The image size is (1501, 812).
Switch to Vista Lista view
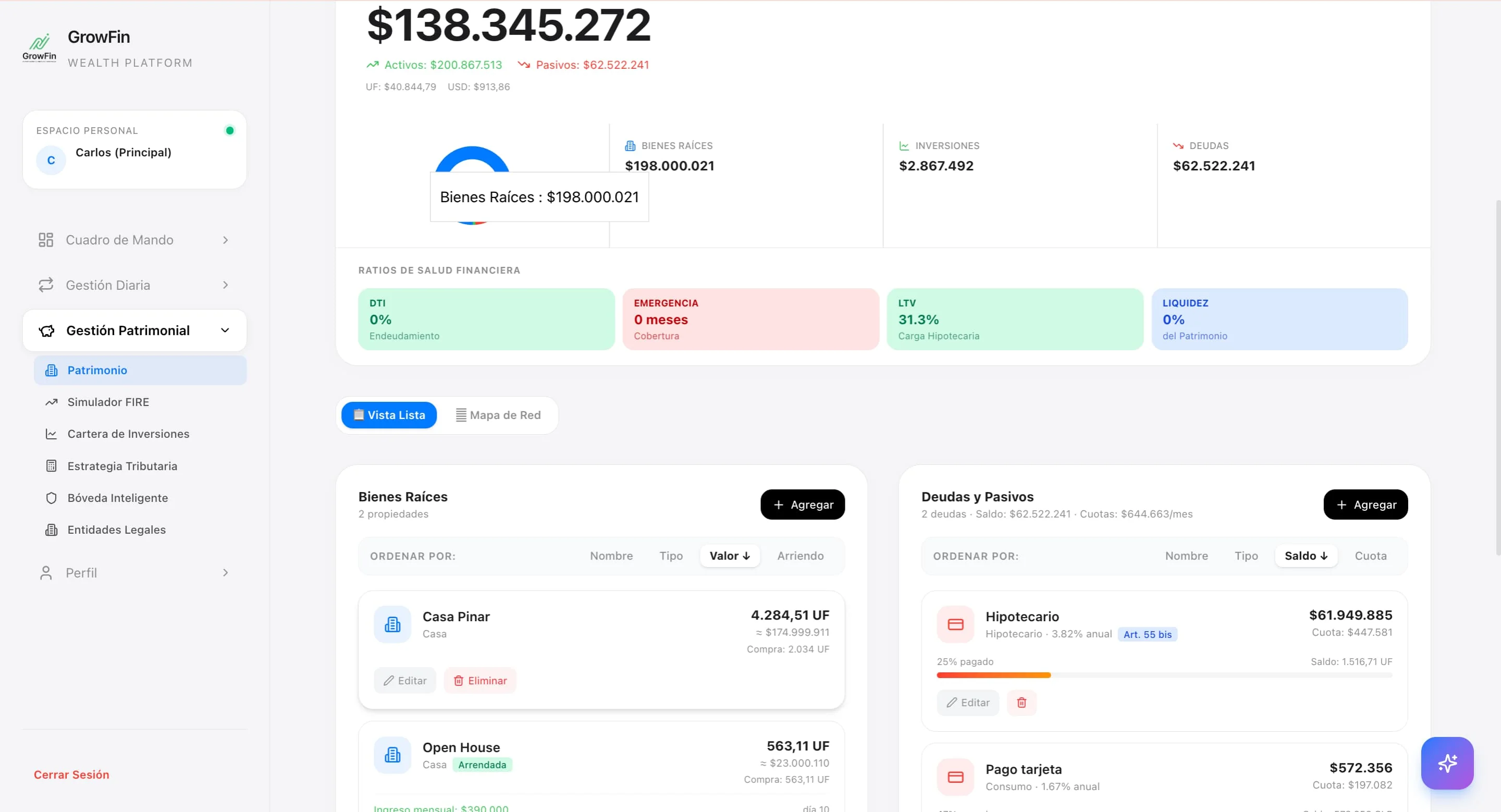coord(389,415)
